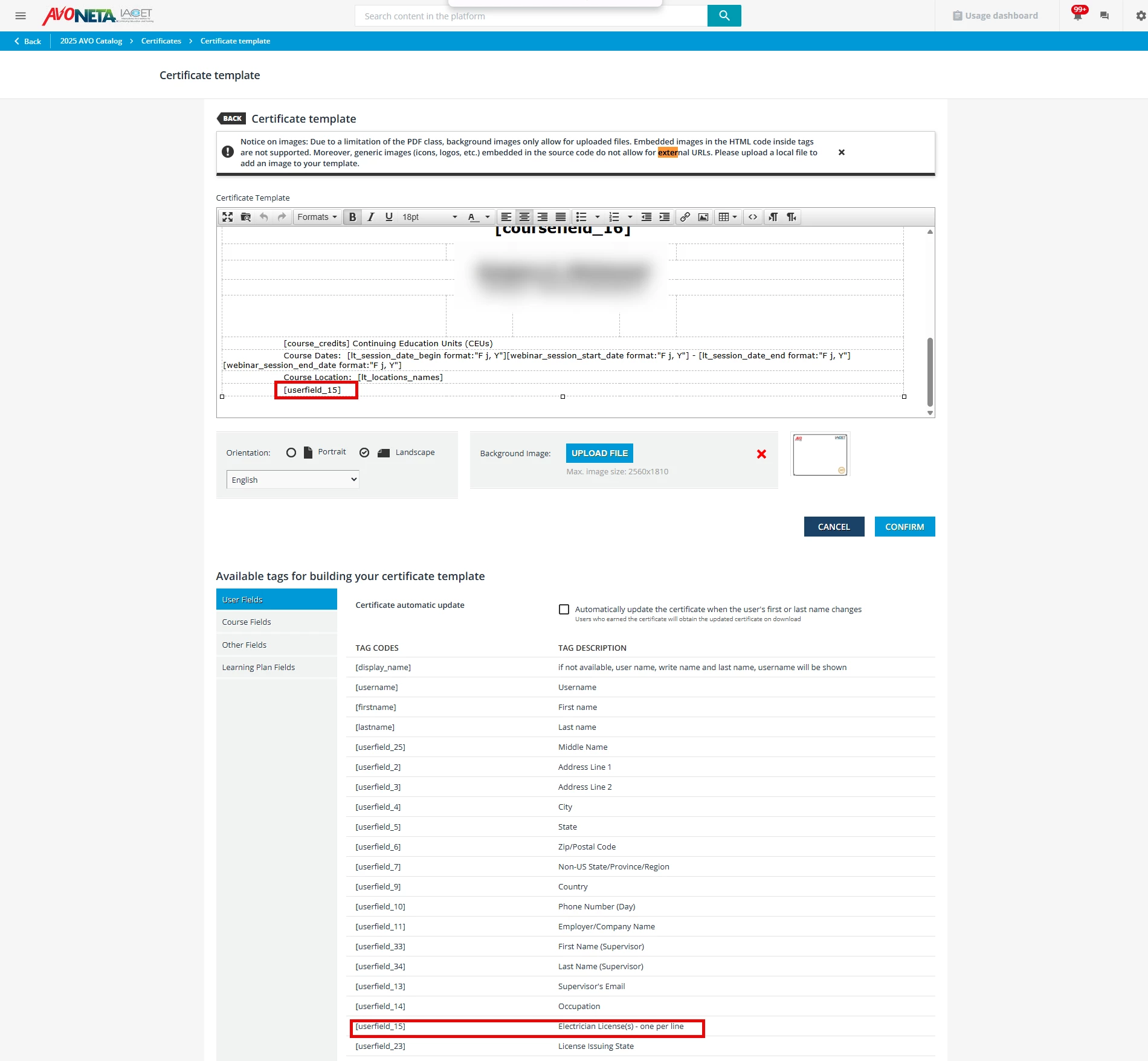
Task: Expand numbered list style options arrow
Action: click(x=630, y=217)
